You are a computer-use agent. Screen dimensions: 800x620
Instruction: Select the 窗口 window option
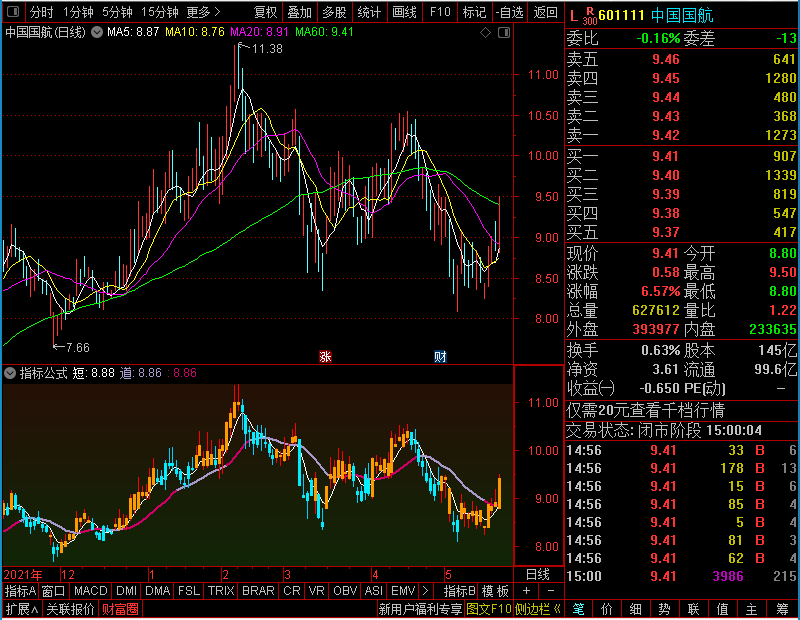click(54, 591)
